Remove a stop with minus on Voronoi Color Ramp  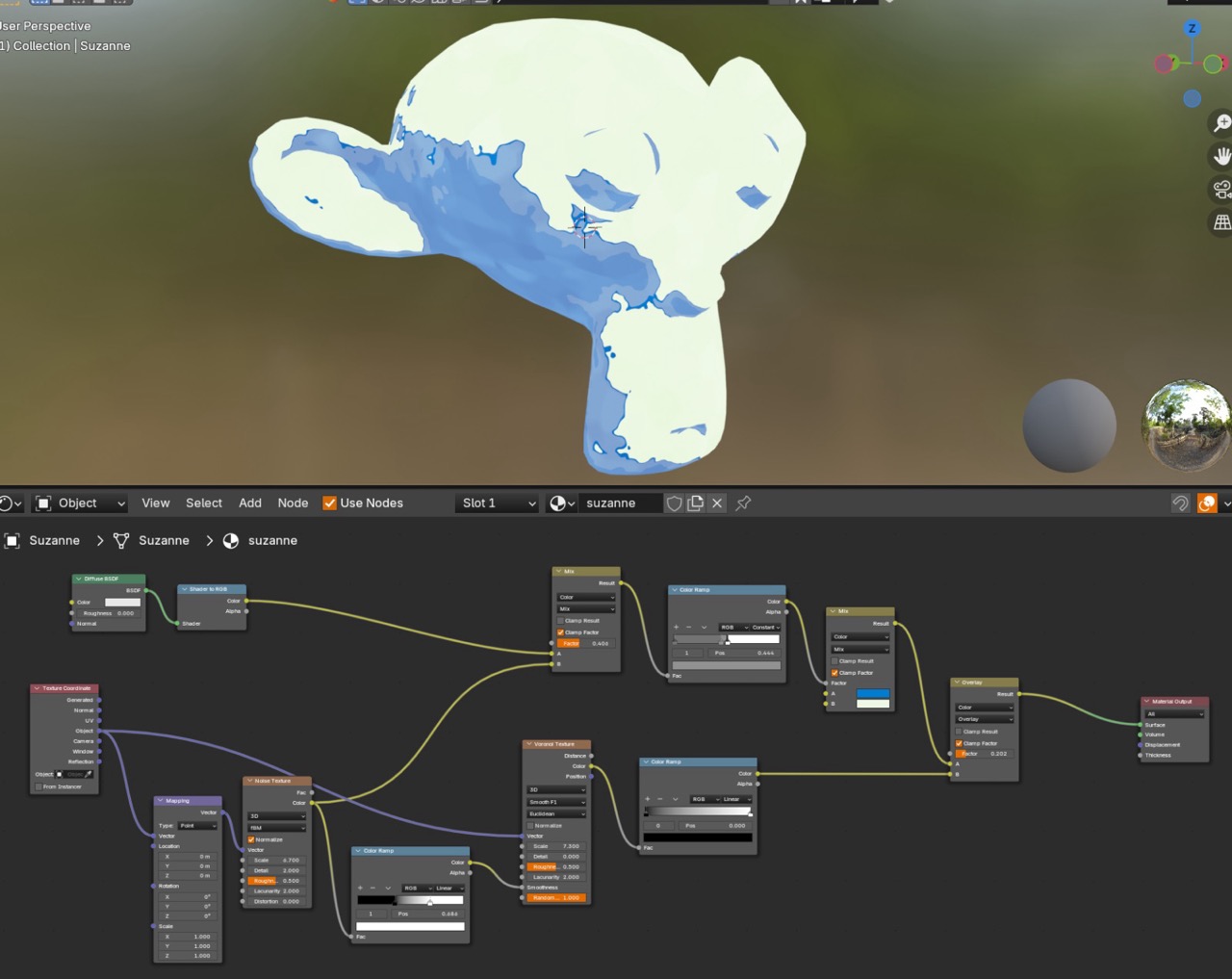coord(659,799)
